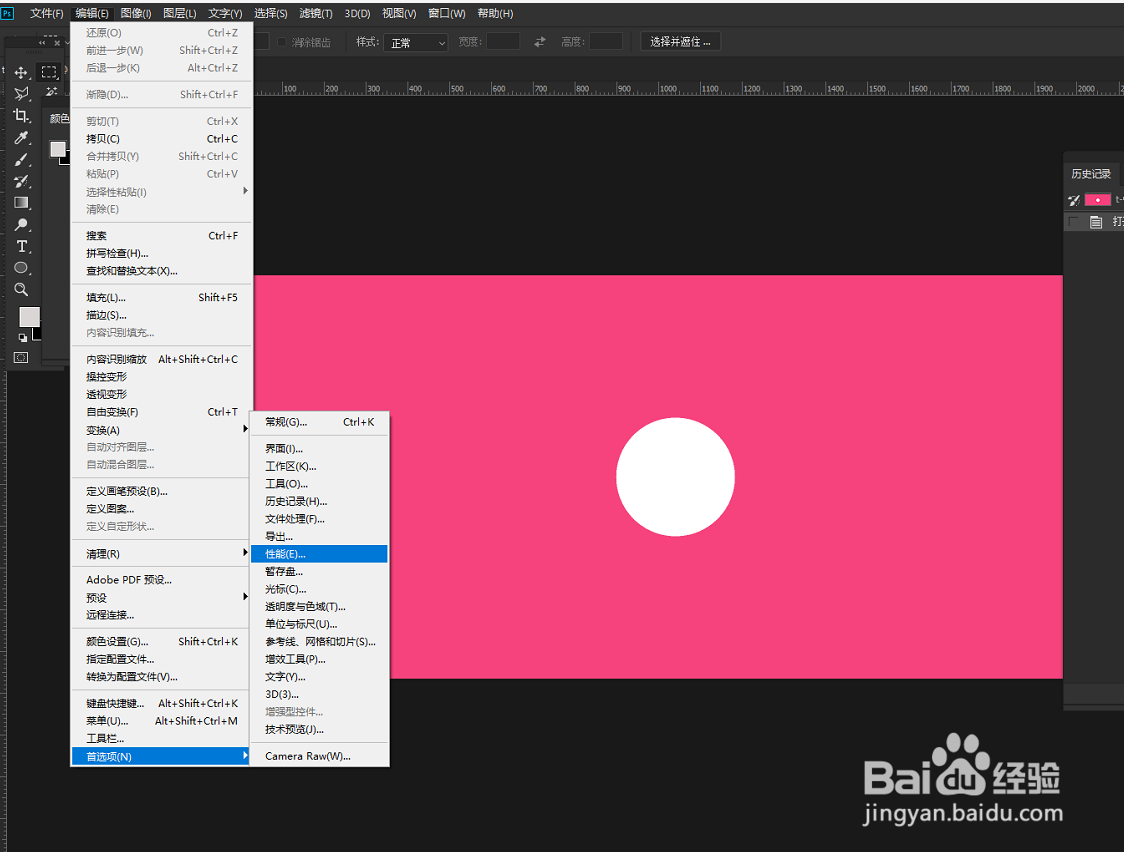This screenshot has height=852, width=1124.
Task: Open the 图像(I) menu
Action: tap(136, 14)
